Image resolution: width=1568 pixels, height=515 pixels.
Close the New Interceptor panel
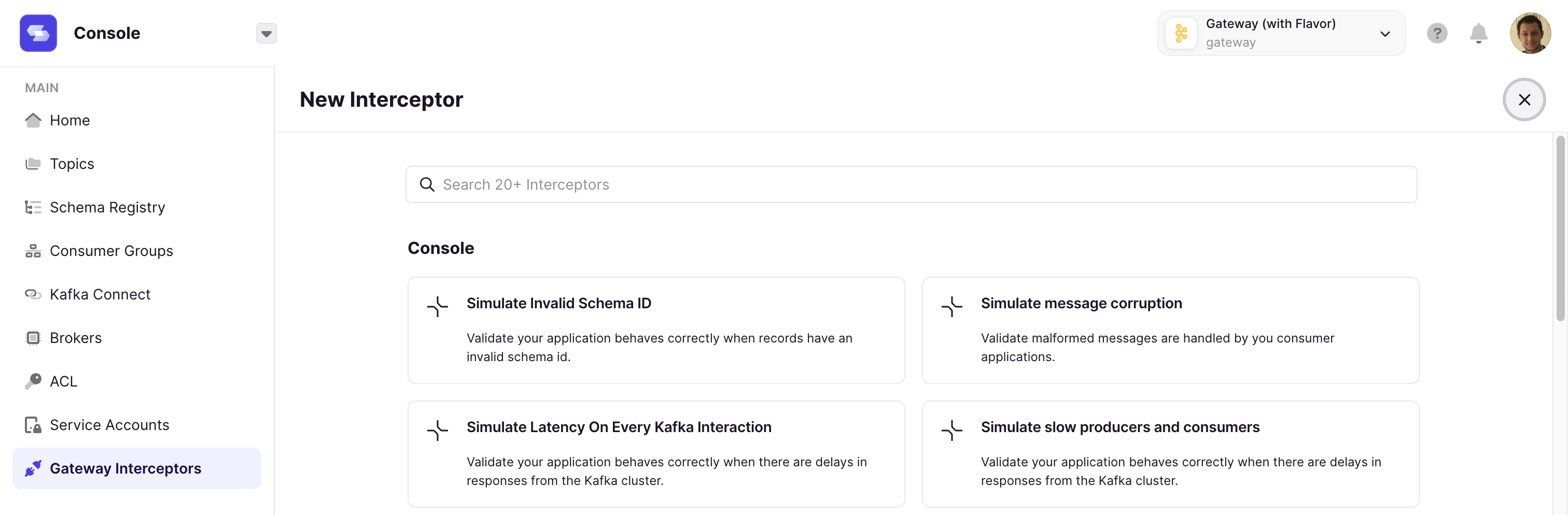click(x=1523, y=99)
